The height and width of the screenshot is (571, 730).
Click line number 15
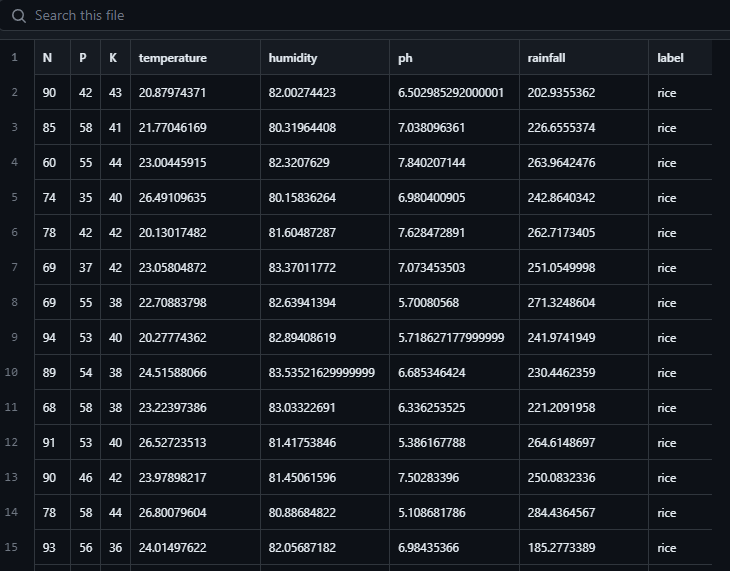(x=11, y=547)
